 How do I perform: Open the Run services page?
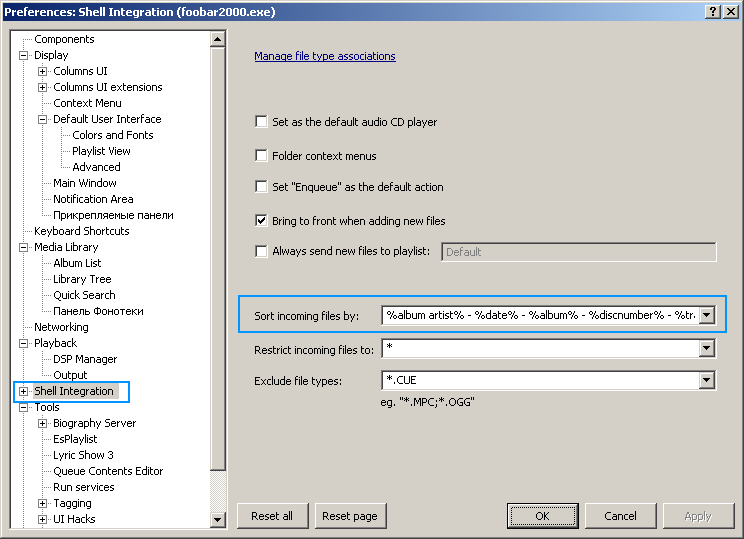84,487
